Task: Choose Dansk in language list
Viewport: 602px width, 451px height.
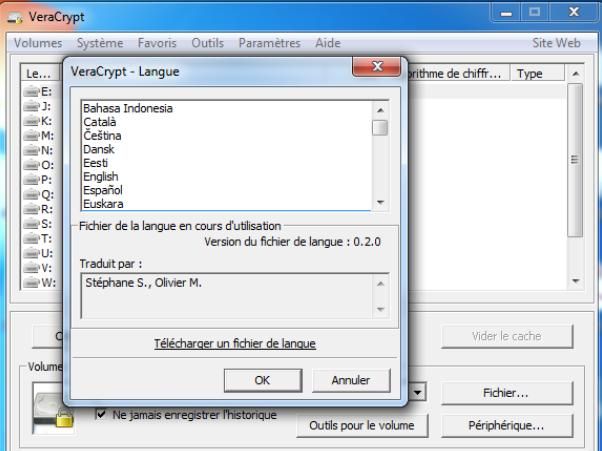Action: [227, 149]
